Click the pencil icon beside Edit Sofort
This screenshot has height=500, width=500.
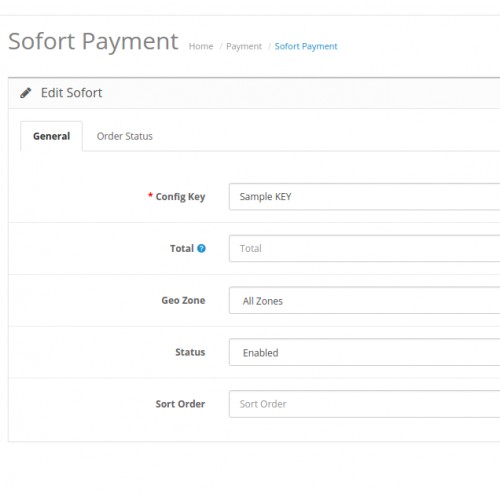(26, 93)
